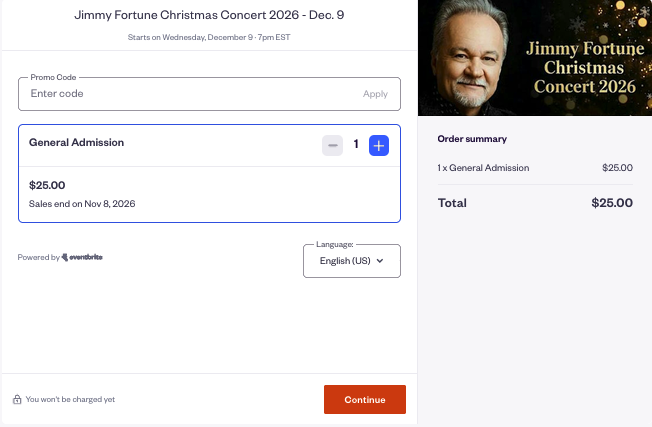Screen dimensions: 652x427
Task: Click the 1 x General Admission line item
Action: (483, 168)
